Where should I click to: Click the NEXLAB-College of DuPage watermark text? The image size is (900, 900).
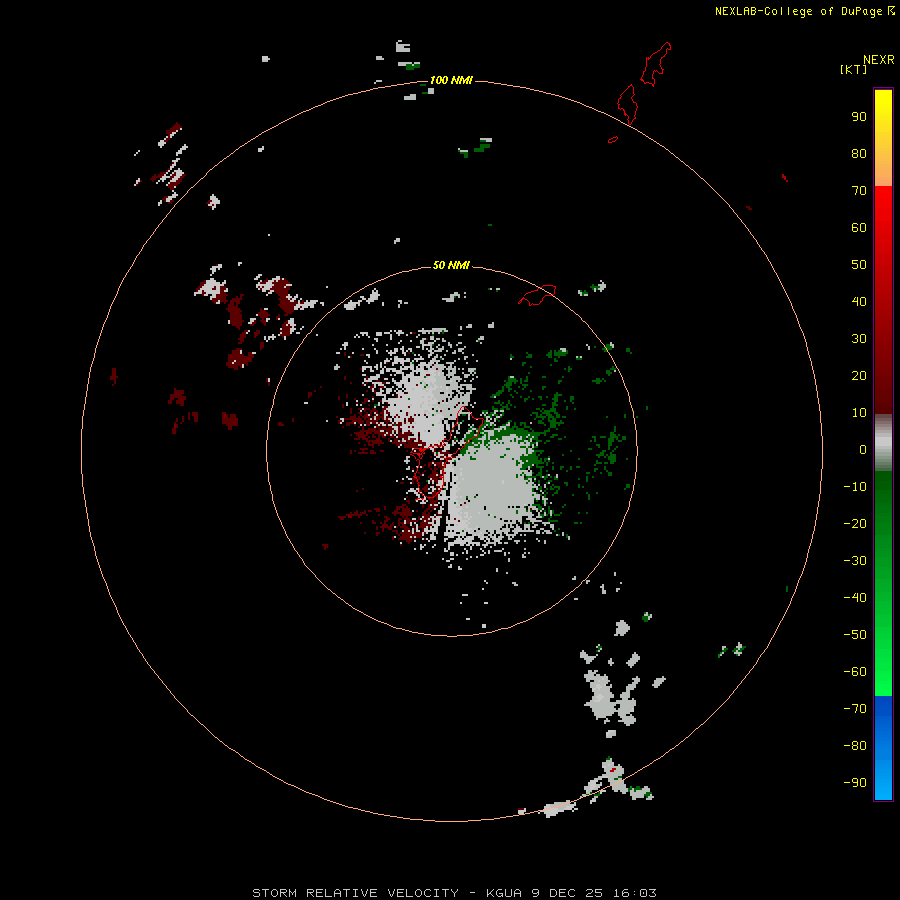(x=805, y=11)
